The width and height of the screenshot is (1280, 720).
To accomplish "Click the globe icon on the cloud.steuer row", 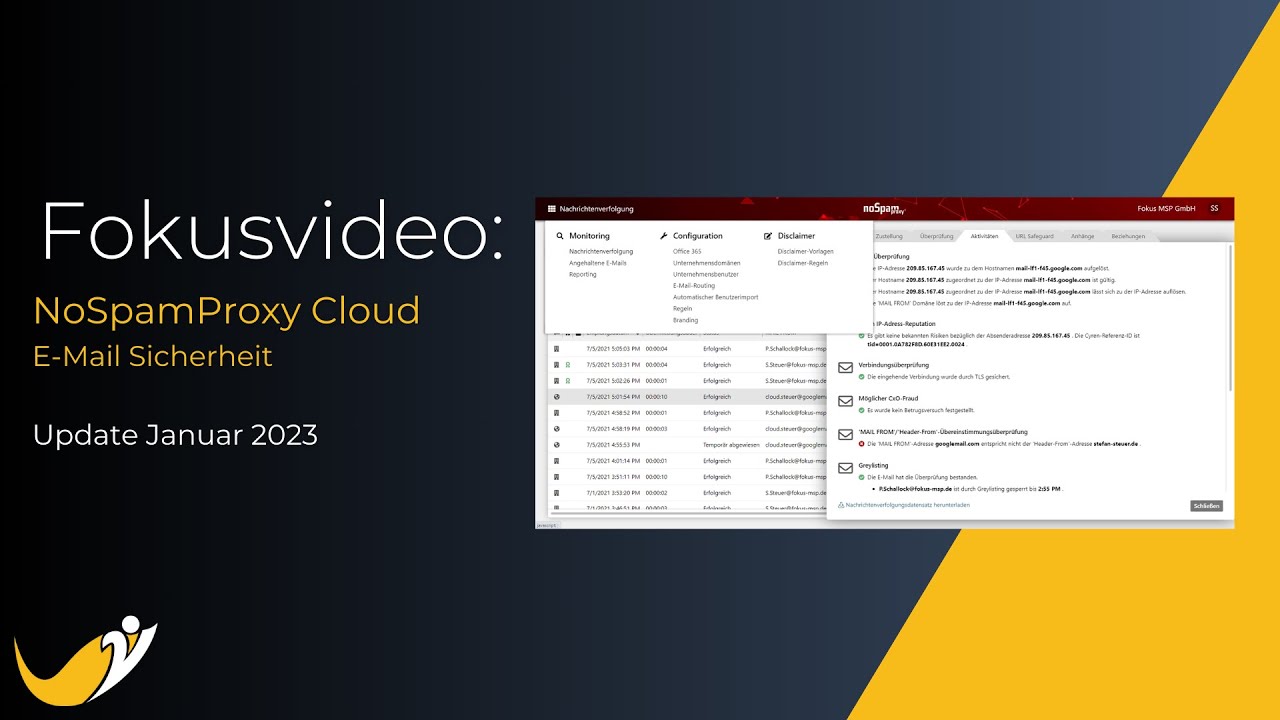I will [x=557, y=397].
